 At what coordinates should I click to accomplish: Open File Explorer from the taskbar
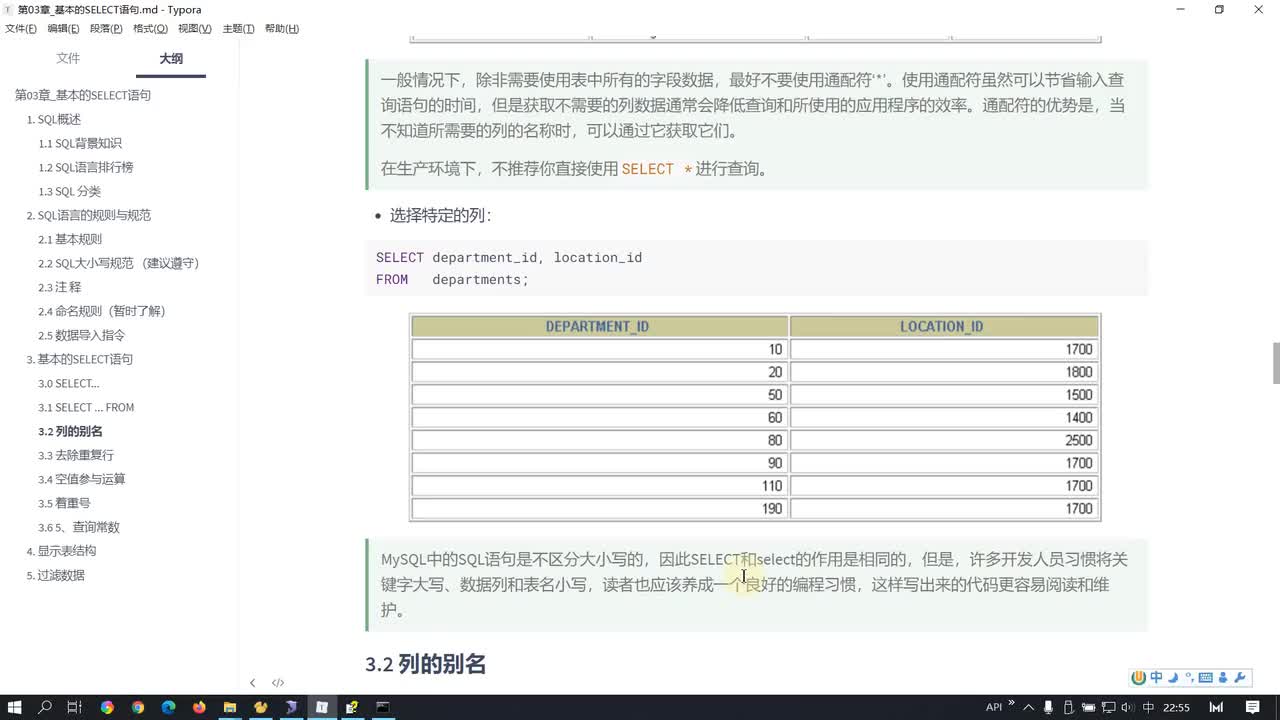[230, 707]
